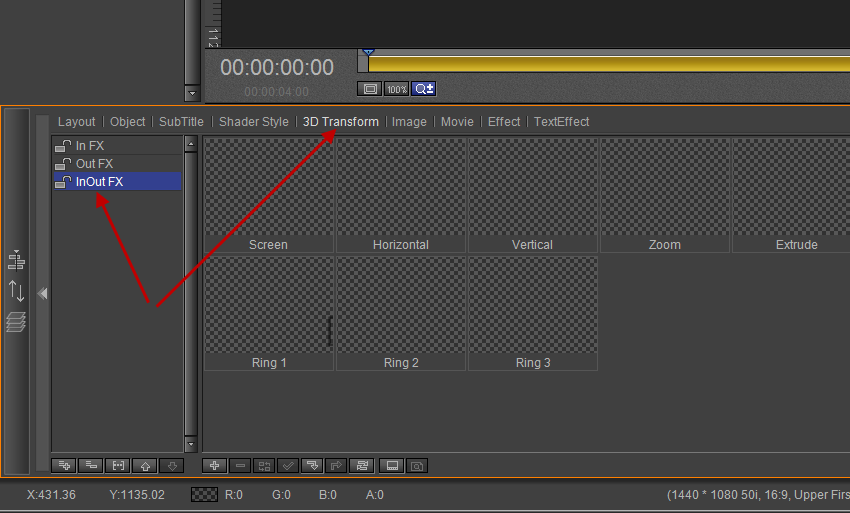Image resolution: width=850 pixels, height=513 pixels.
Task: Click the yellow timeline duration bar
Action: [x=600, y=63]
